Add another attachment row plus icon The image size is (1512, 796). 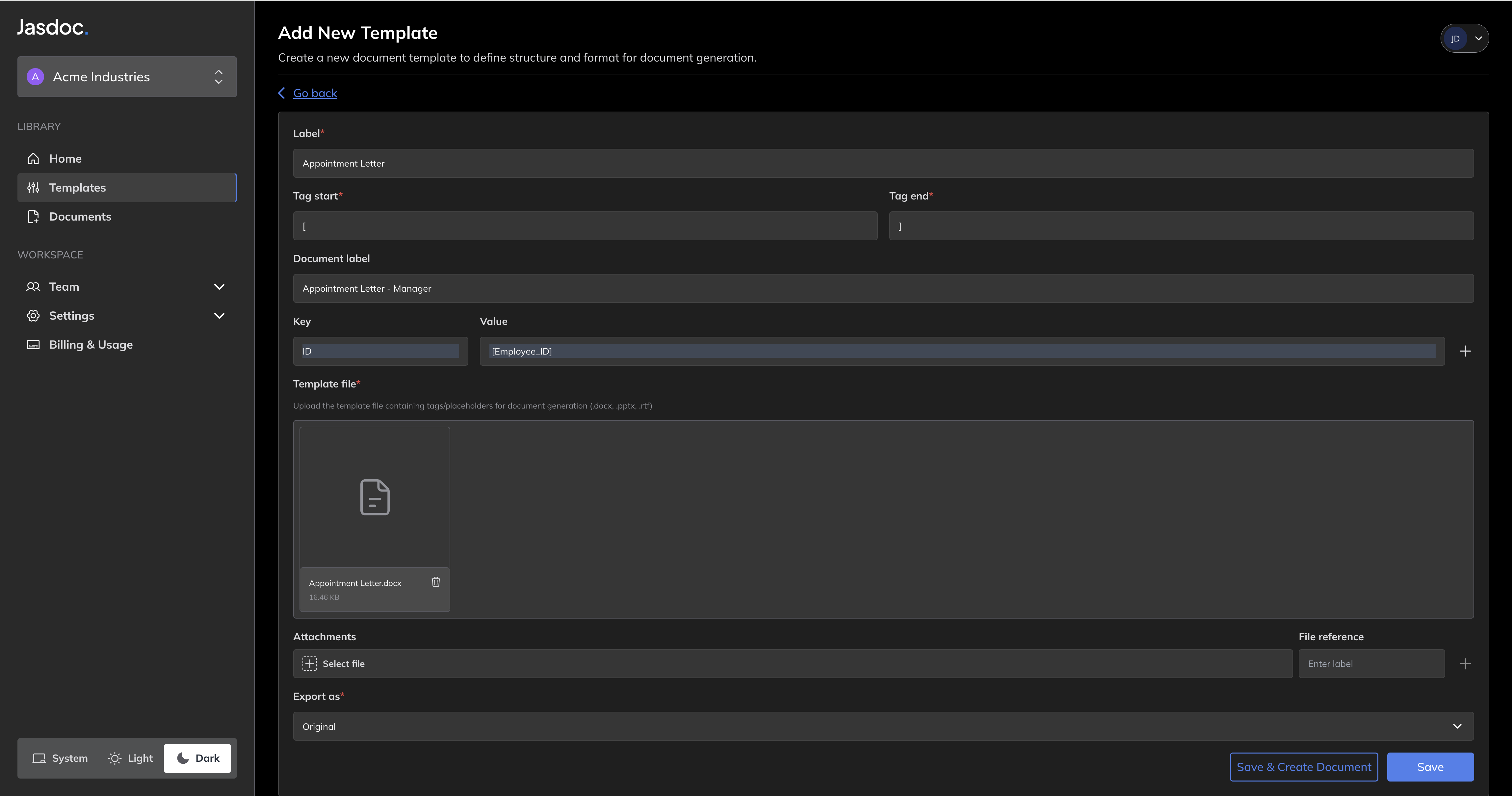(x=1465, y=664)
